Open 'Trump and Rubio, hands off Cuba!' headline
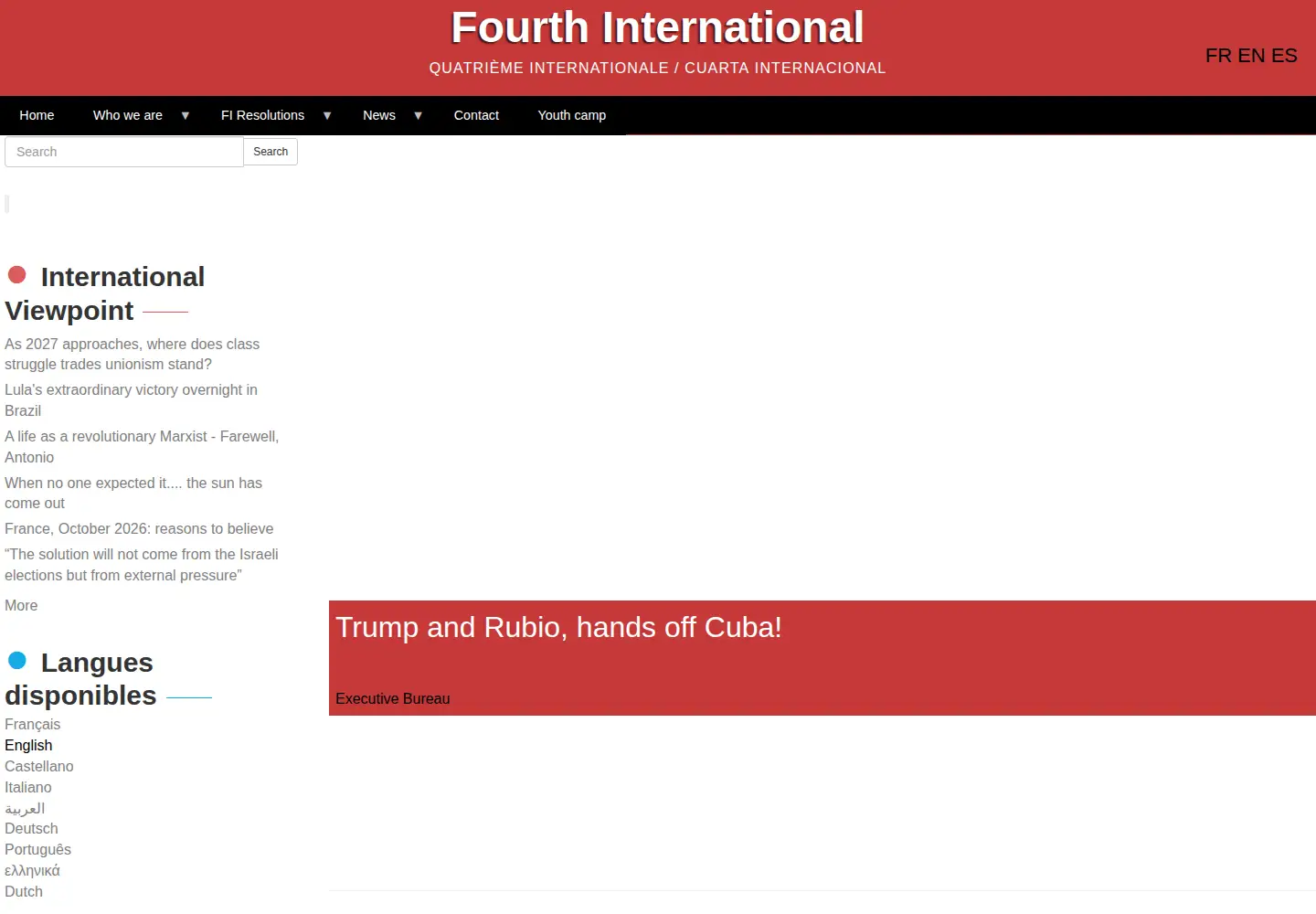 (558, 627)
